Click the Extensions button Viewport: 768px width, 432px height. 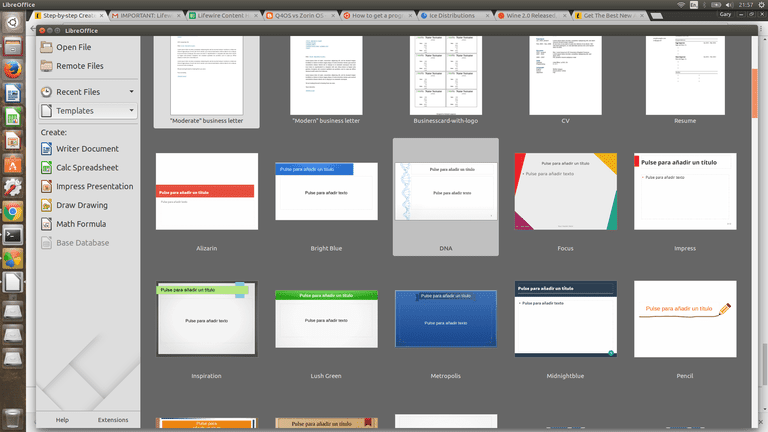[113, 420]
